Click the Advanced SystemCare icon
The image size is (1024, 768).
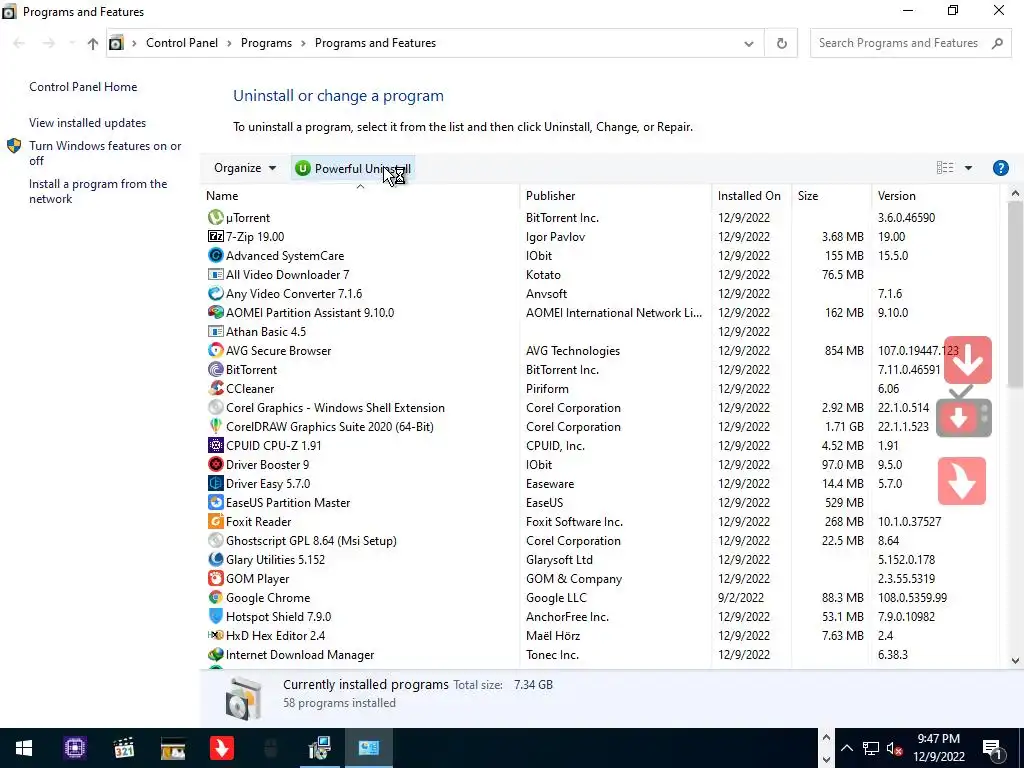216,255
